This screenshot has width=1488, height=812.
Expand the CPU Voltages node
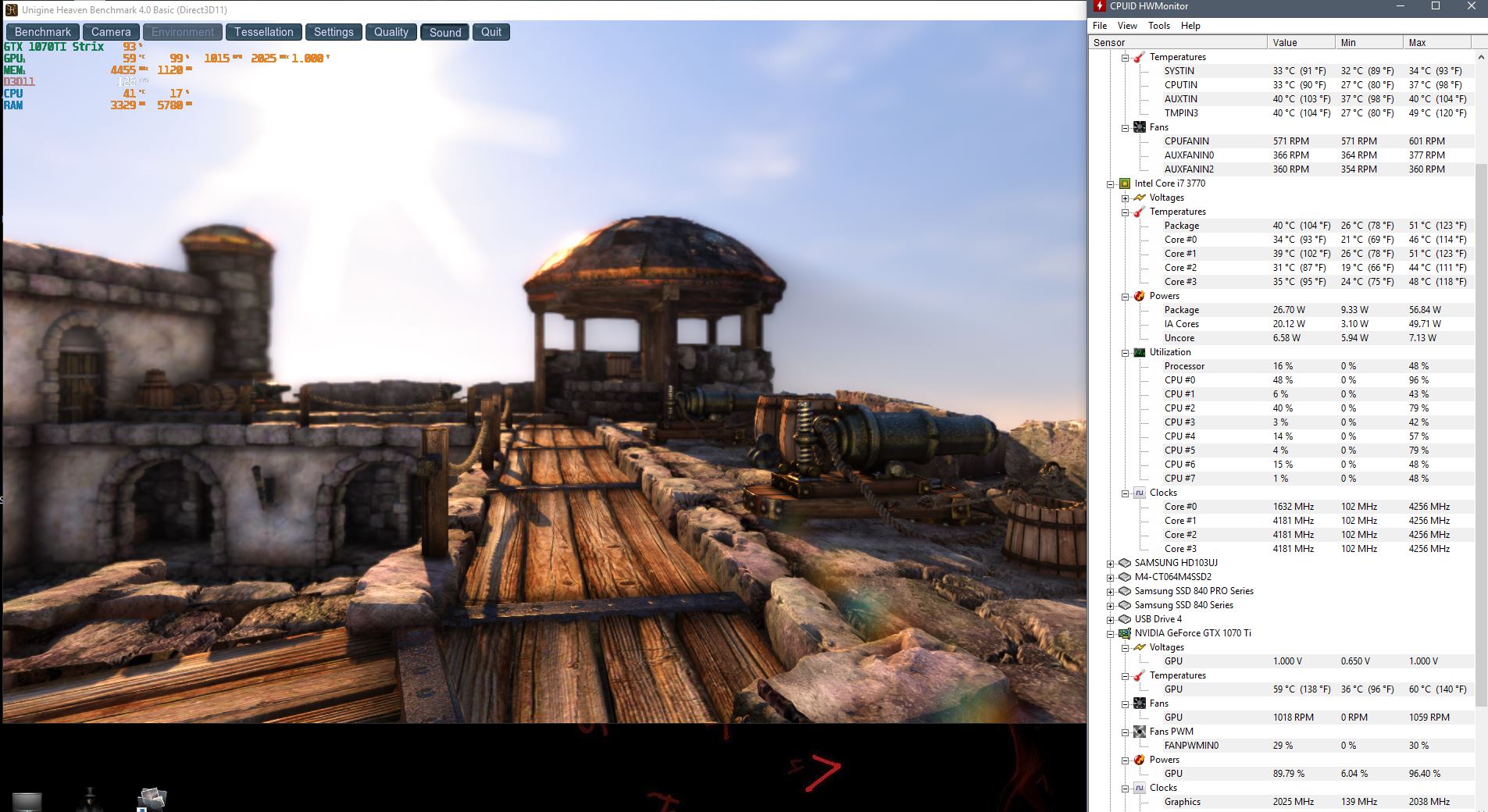1125,198
